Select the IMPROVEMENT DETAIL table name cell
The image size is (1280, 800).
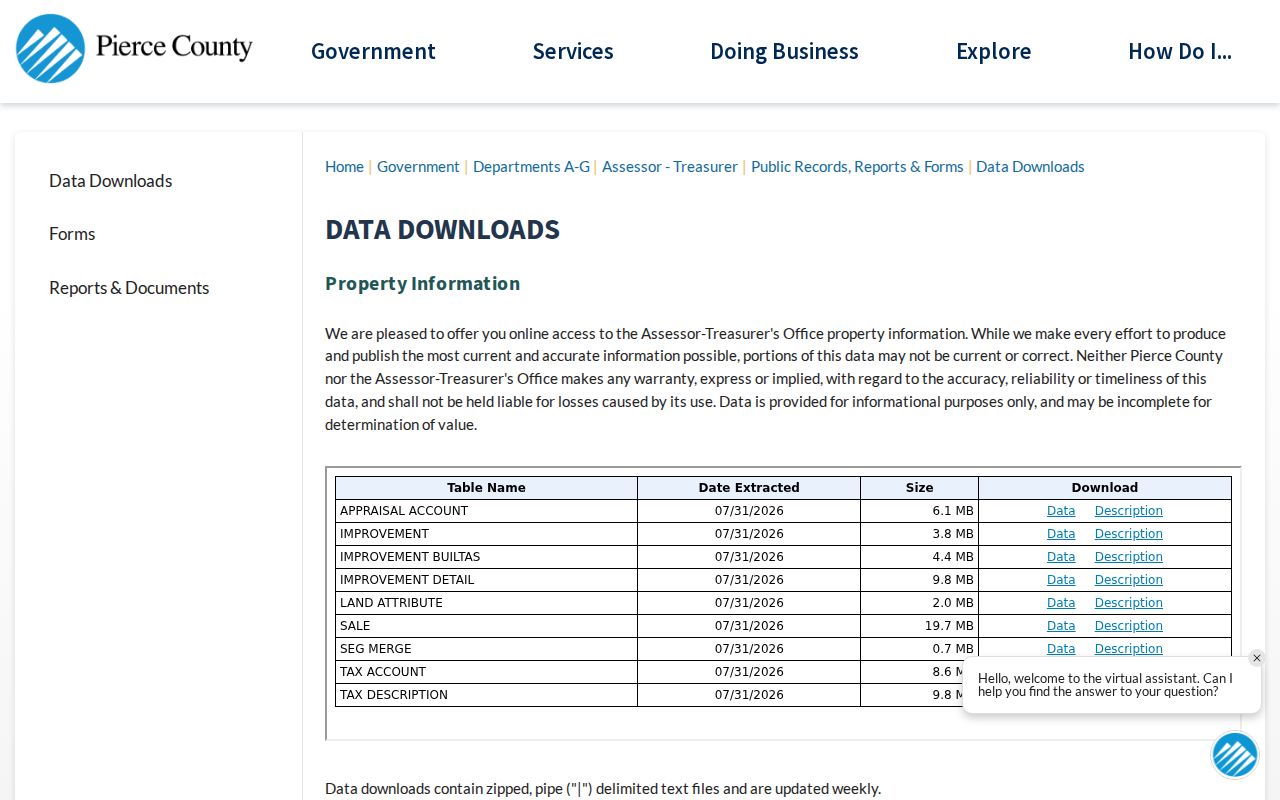coord(486,580)
